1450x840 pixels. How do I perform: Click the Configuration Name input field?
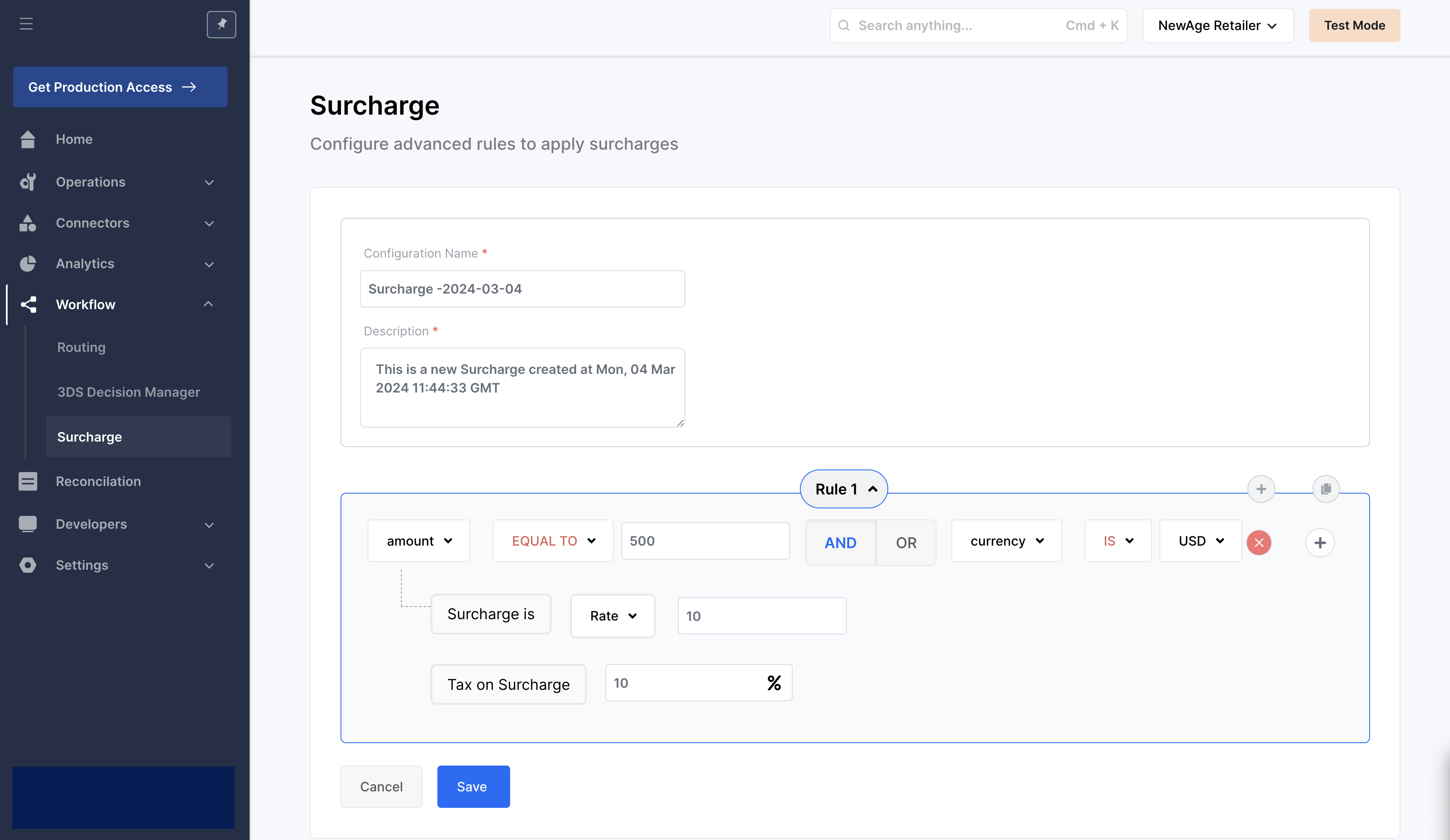tap(522, 289)
